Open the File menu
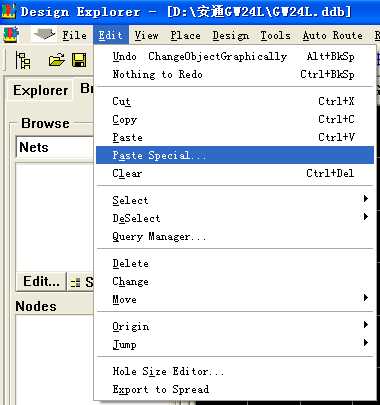The width and height of the screenshot is (380, 405). click(74, 35)
